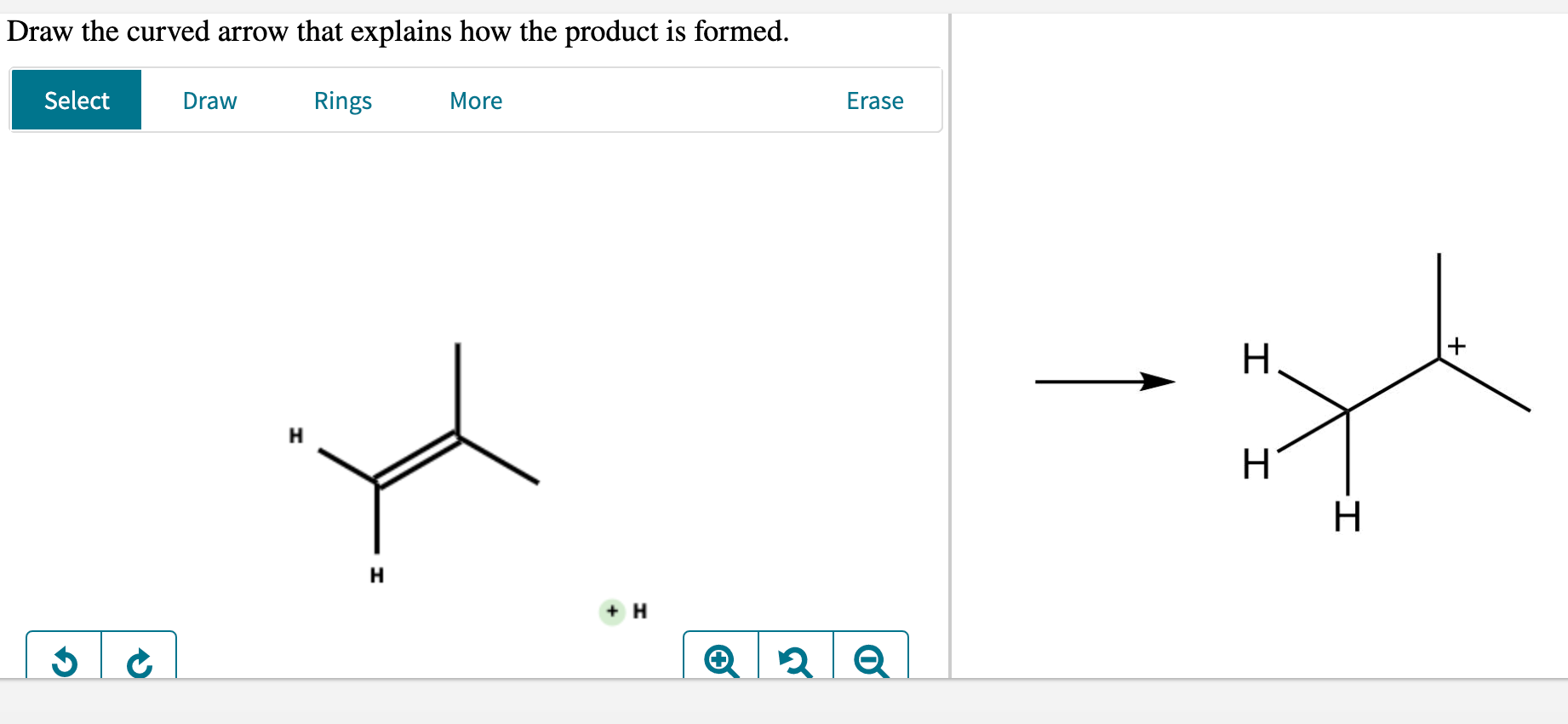Select the positive charge on H ion
The height and width of the screenshot is (724, 1568).
click(x=612, y=612)
